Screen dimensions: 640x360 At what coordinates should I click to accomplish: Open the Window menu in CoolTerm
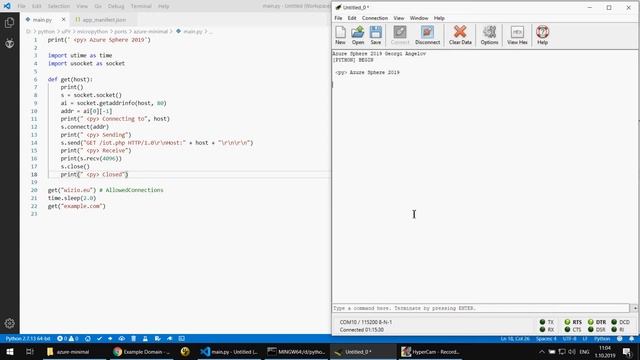click(419, 18)
